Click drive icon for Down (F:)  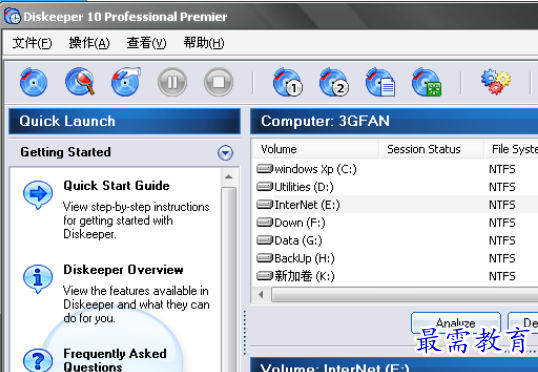[265, 222]
